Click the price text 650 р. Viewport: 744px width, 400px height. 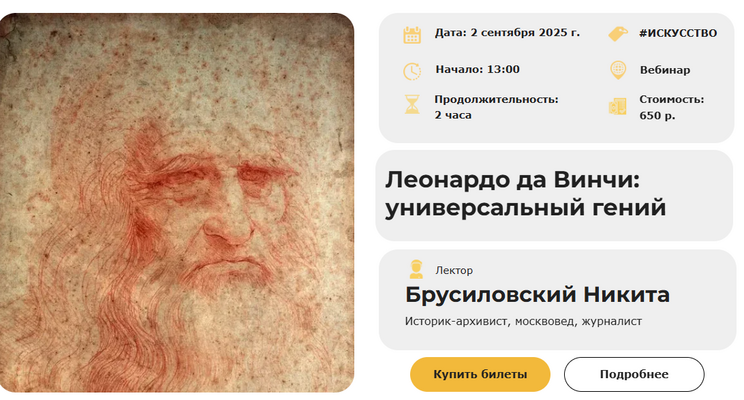click(x=657, y=115)
